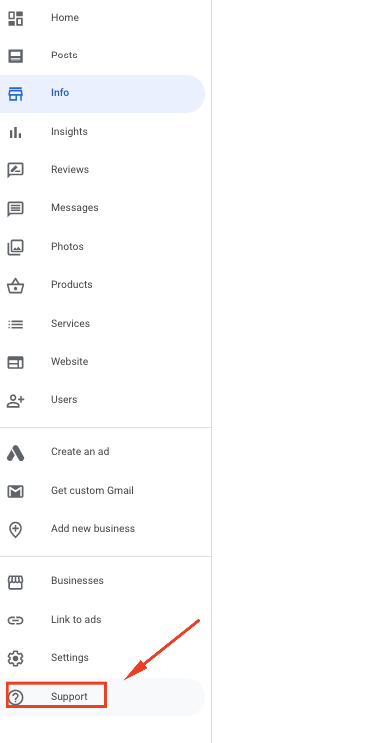Select the Info storefront icon
This screenshot has height=743, width=368.
point(15,93)
